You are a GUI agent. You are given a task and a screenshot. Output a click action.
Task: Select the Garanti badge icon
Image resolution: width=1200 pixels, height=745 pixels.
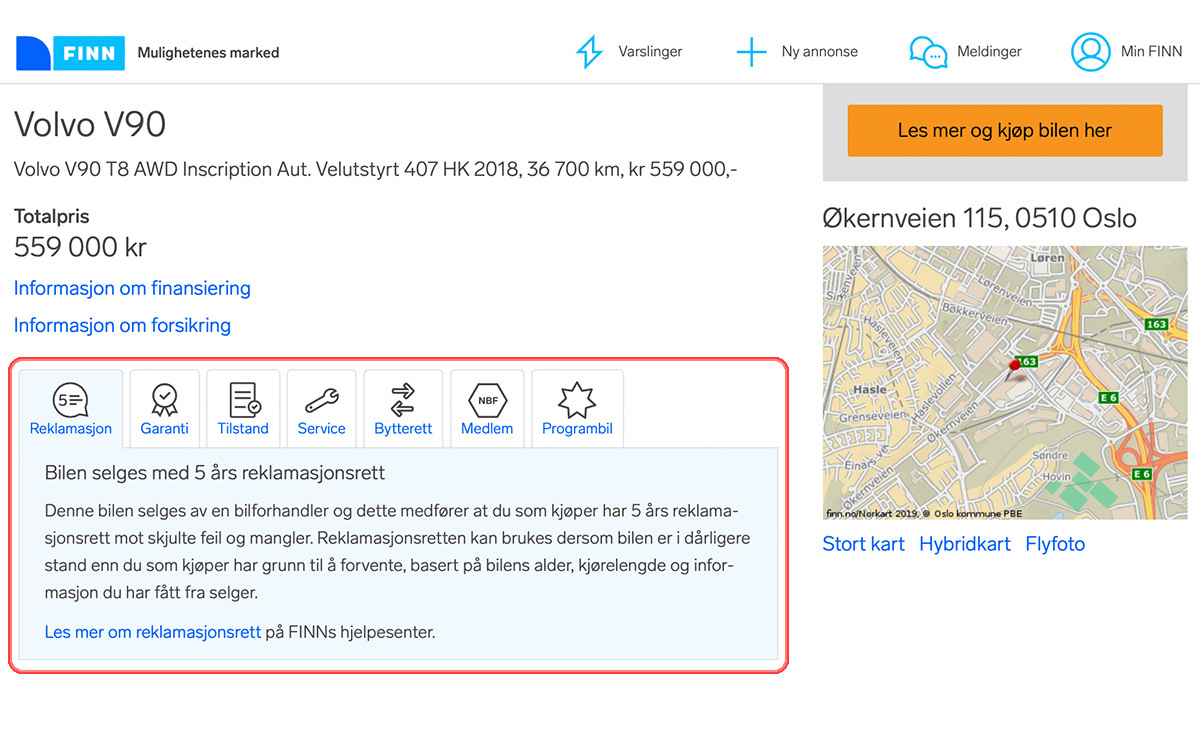click(x=164, y=399)
